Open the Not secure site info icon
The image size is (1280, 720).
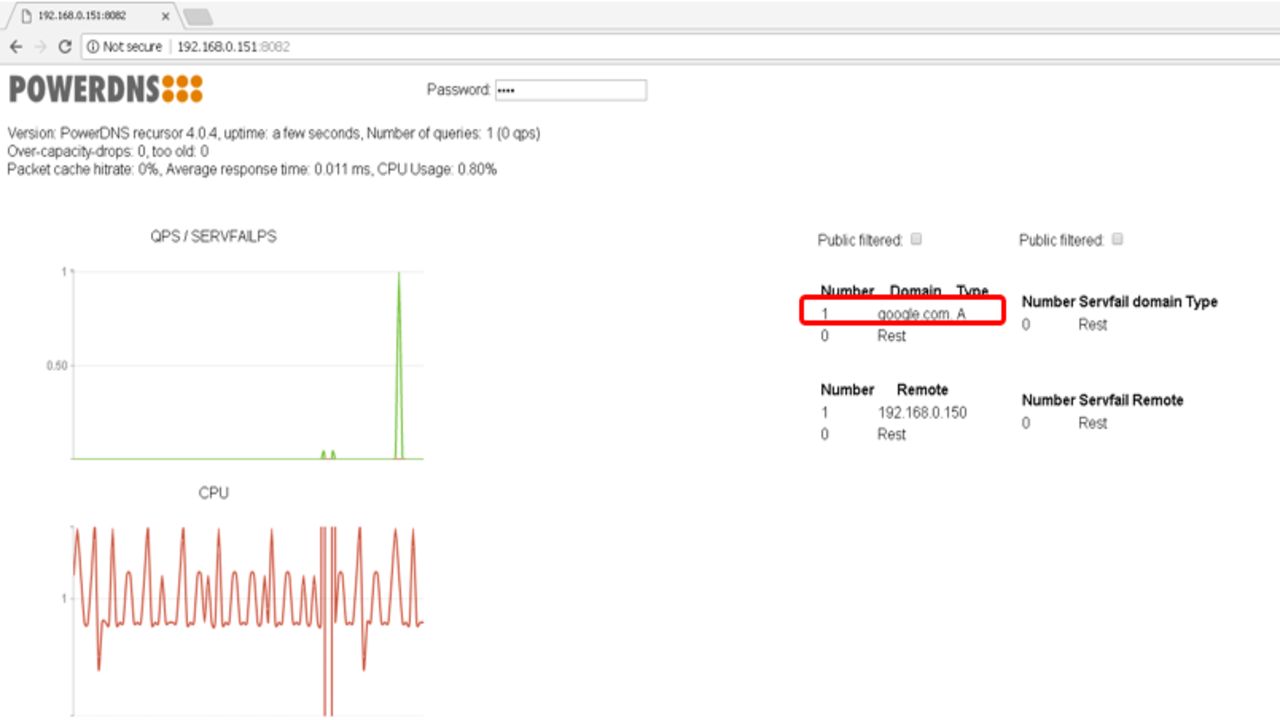pyautogui.click(x=93, y=47)
